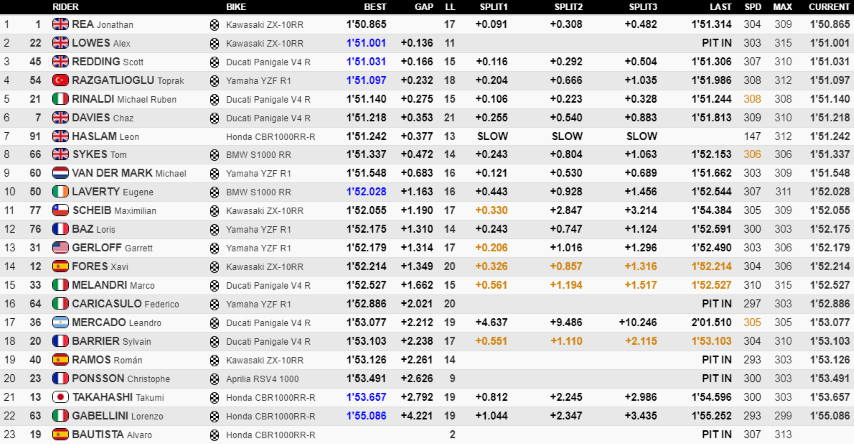Viewport: 854px width, 444px height.
Task: Click the Italian flag beside RINALDI
Action: pyautogui.click(x=60, y=99)
